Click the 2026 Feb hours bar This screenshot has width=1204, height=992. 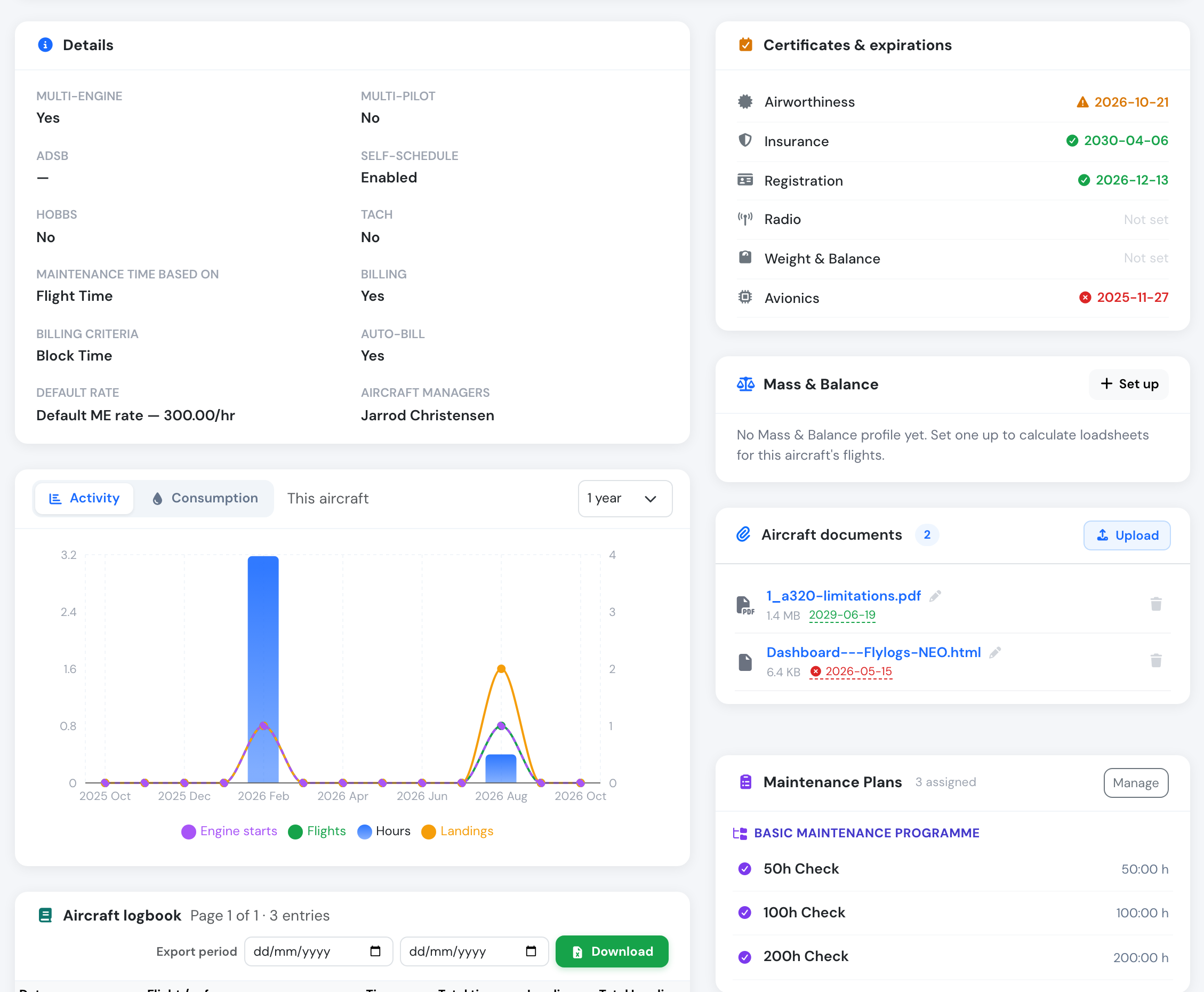coord(263,669)
